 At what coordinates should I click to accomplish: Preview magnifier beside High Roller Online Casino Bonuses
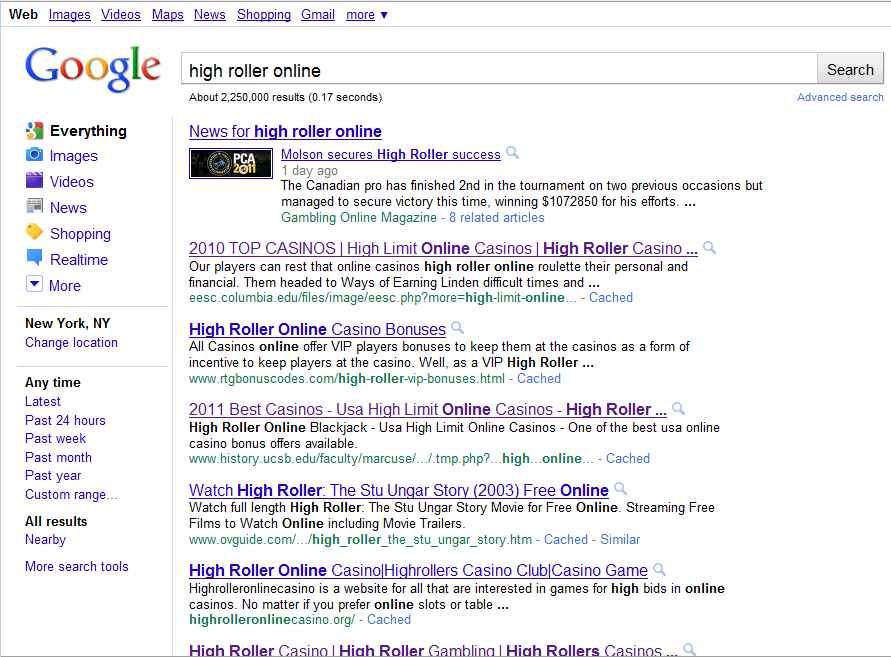pos(457,328)
